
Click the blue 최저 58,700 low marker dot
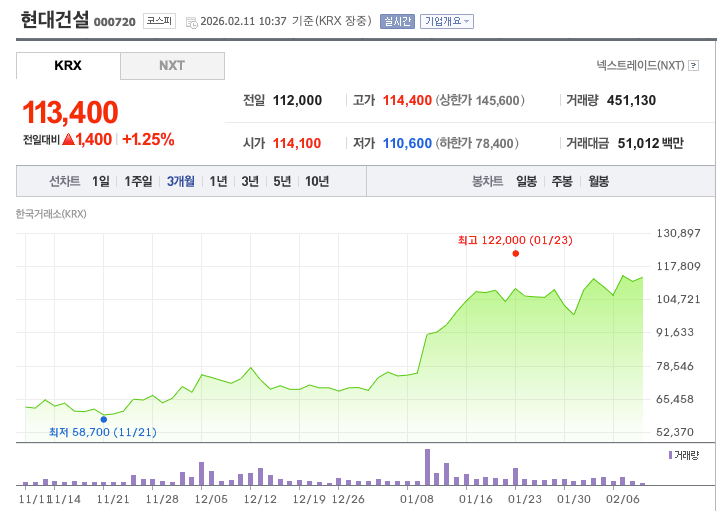pos(104,420)
